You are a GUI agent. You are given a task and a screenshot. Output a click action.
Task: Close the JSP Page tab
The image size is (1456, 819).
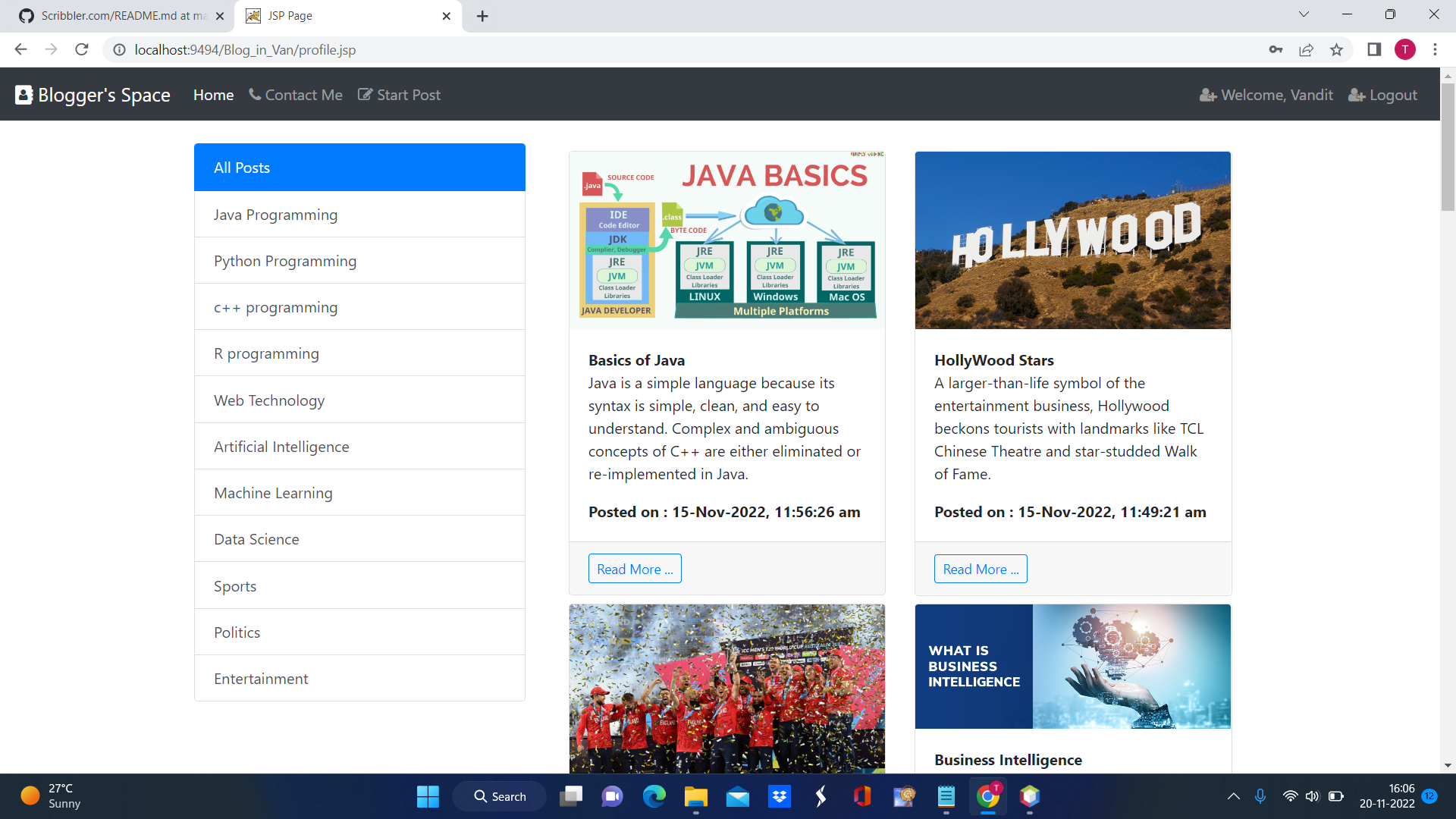click(446, 16)
